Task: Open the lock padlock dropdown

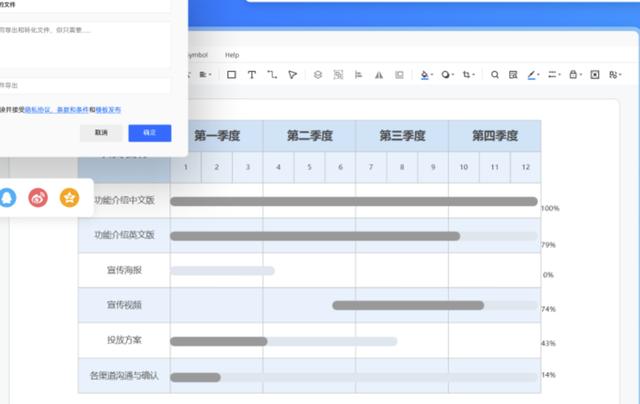Action: 575,75
